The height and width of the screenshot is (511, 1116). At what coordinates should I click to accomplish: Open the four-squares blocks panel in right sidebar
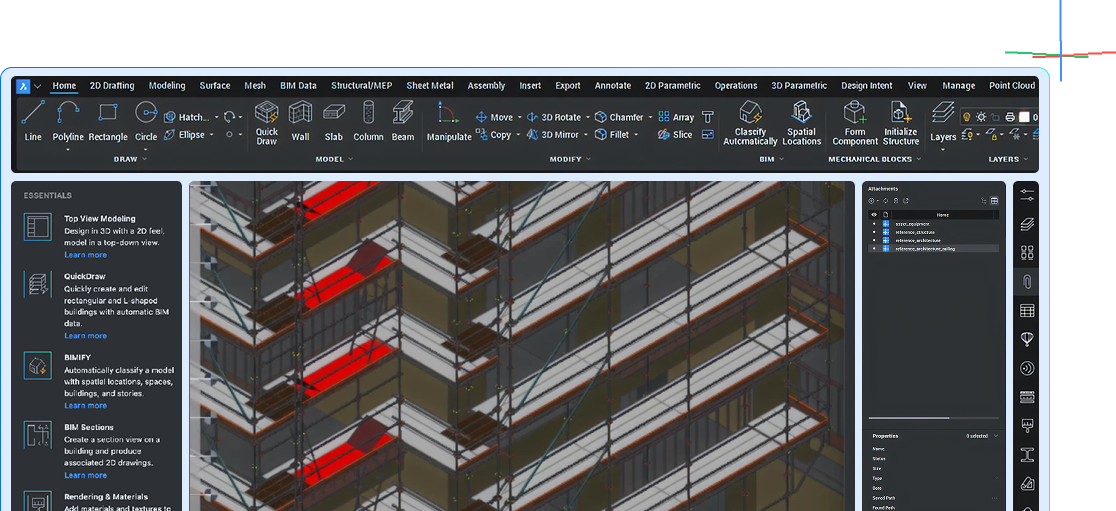pos(1026,253)
